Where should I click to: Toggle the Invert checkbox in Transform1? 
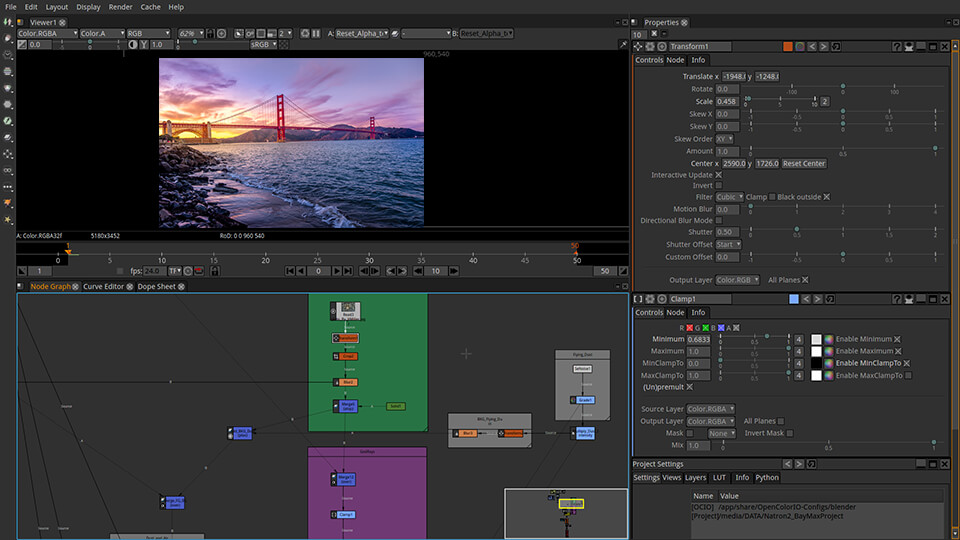718,185
